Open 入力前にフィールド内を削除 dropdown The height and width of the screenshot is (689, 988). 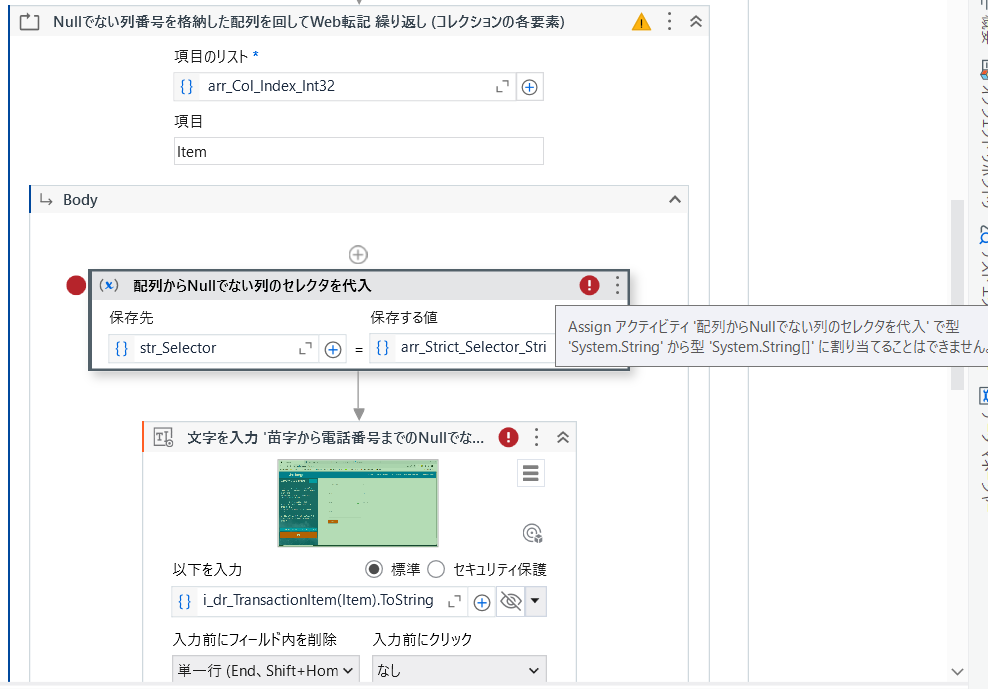(x=265, y=670)
